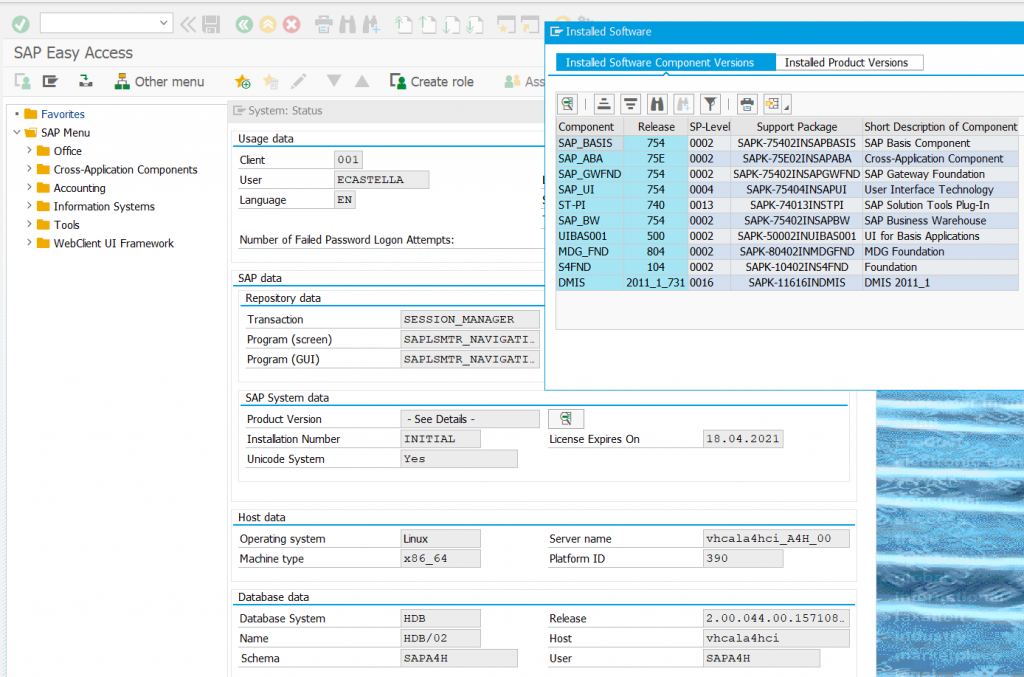1024x677 pixels.
Task: Click the Save diskette icon
Action: pos(211,25)
